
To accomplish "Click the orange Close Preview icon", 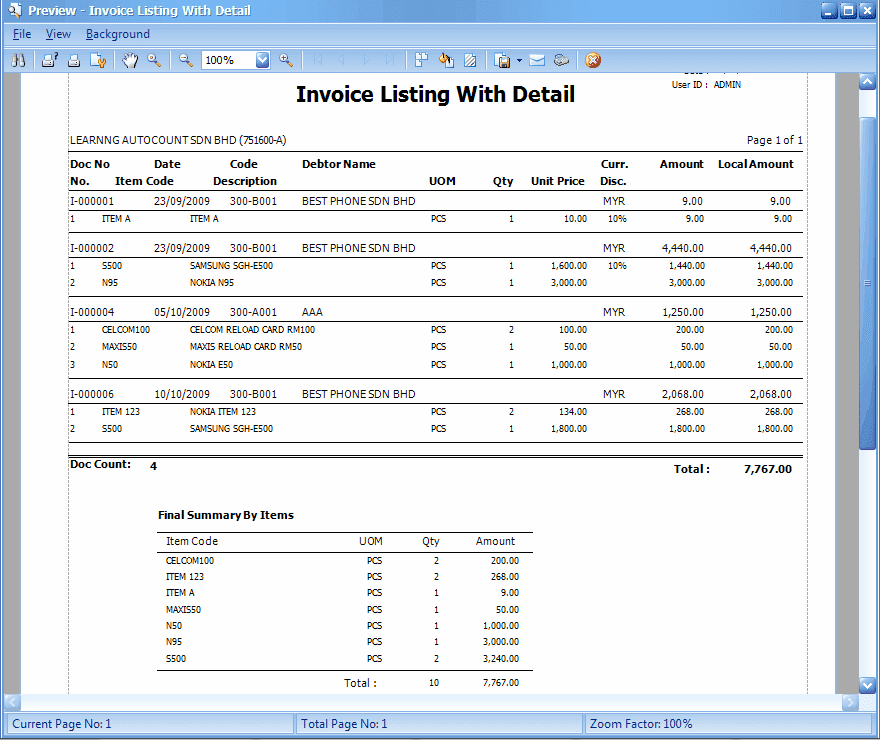I will [x=593, y=60].
